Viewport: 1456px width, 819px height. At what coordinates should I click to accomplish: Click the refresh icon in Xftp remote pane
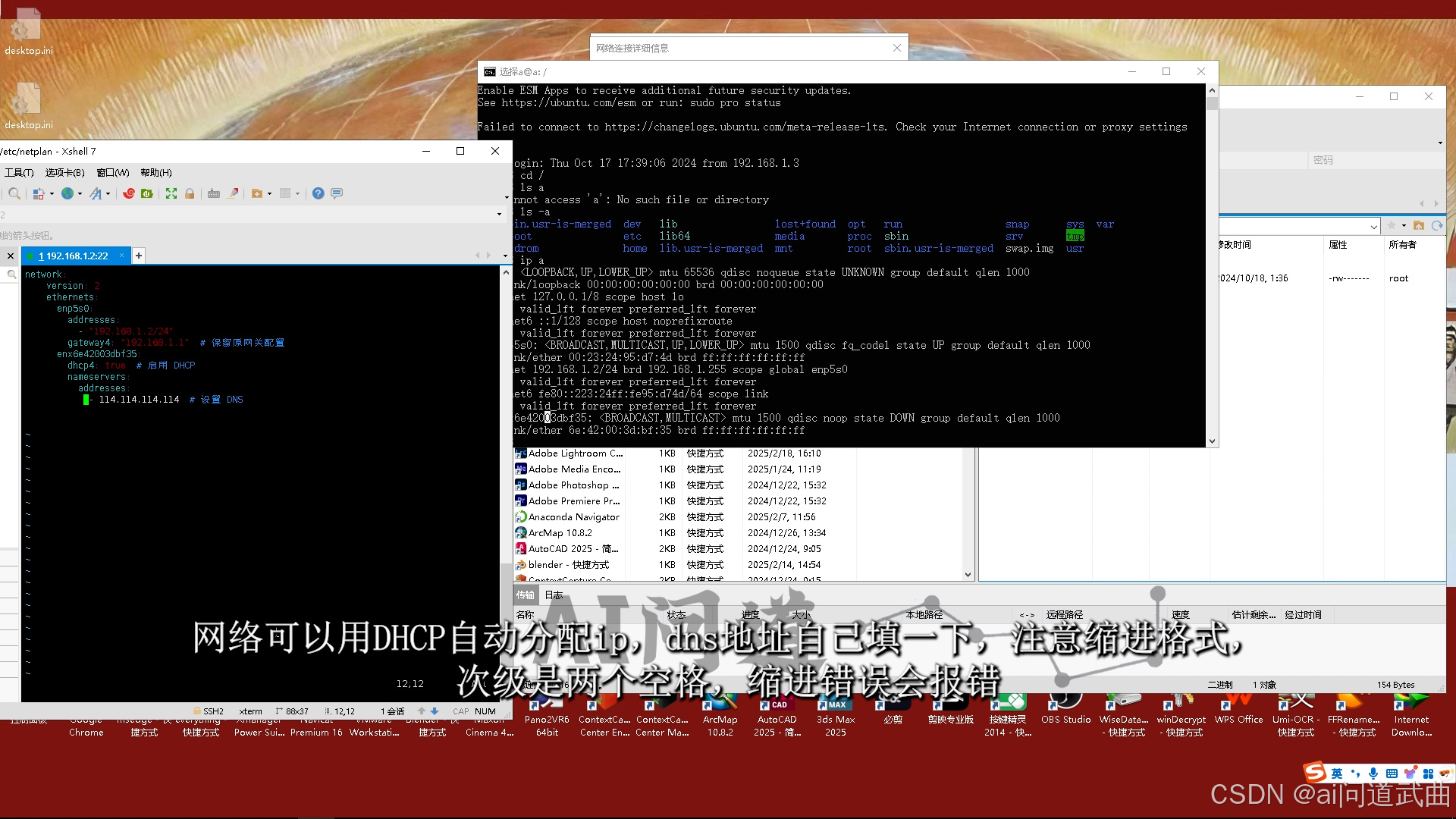pos(1437,225)
